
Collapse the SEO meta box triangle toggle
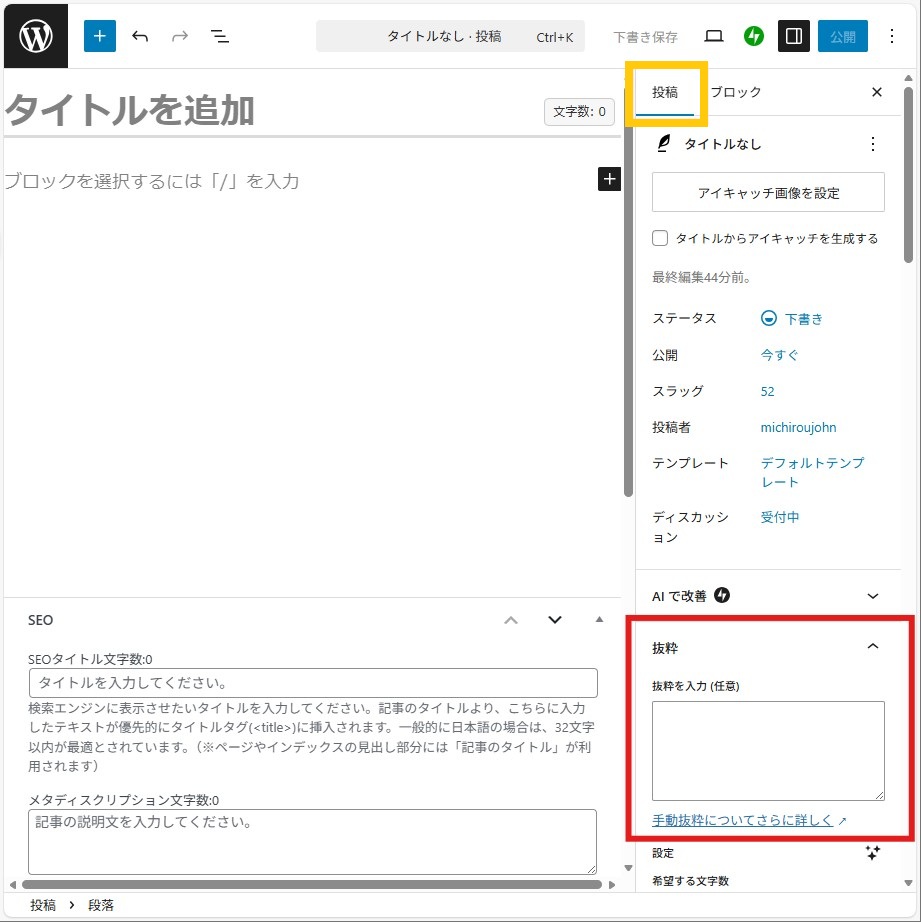pyautogui.click(x=600, y=620)
